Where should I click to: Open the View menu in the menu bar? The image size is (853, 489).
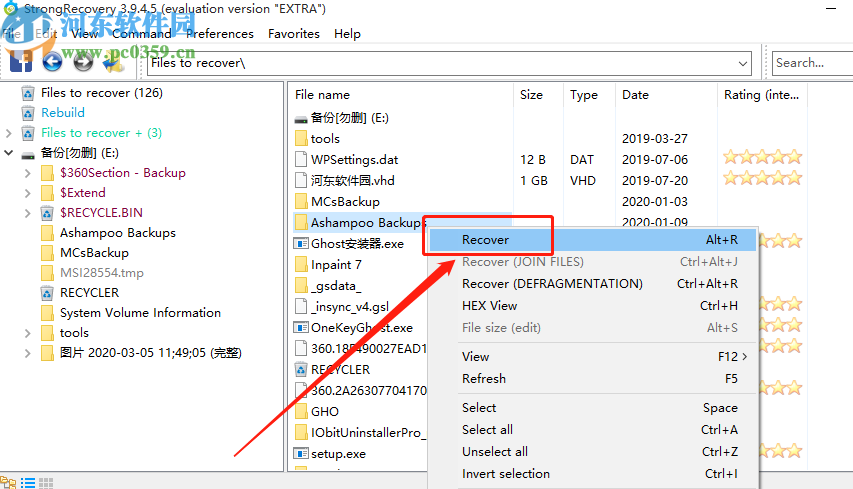84,34
